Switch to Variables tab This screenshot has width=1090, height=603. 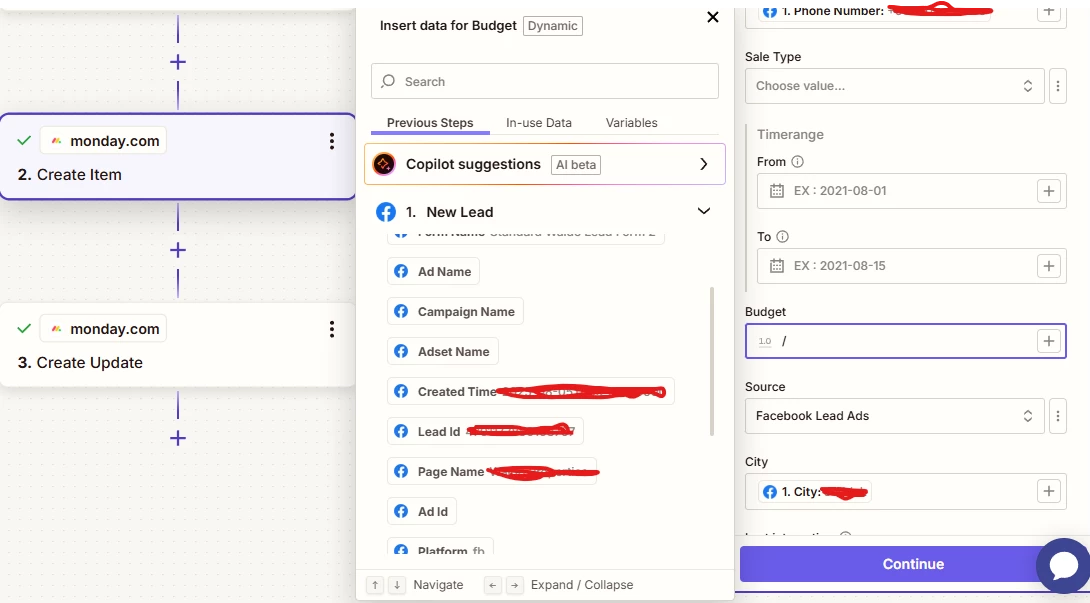coord(631,122)
